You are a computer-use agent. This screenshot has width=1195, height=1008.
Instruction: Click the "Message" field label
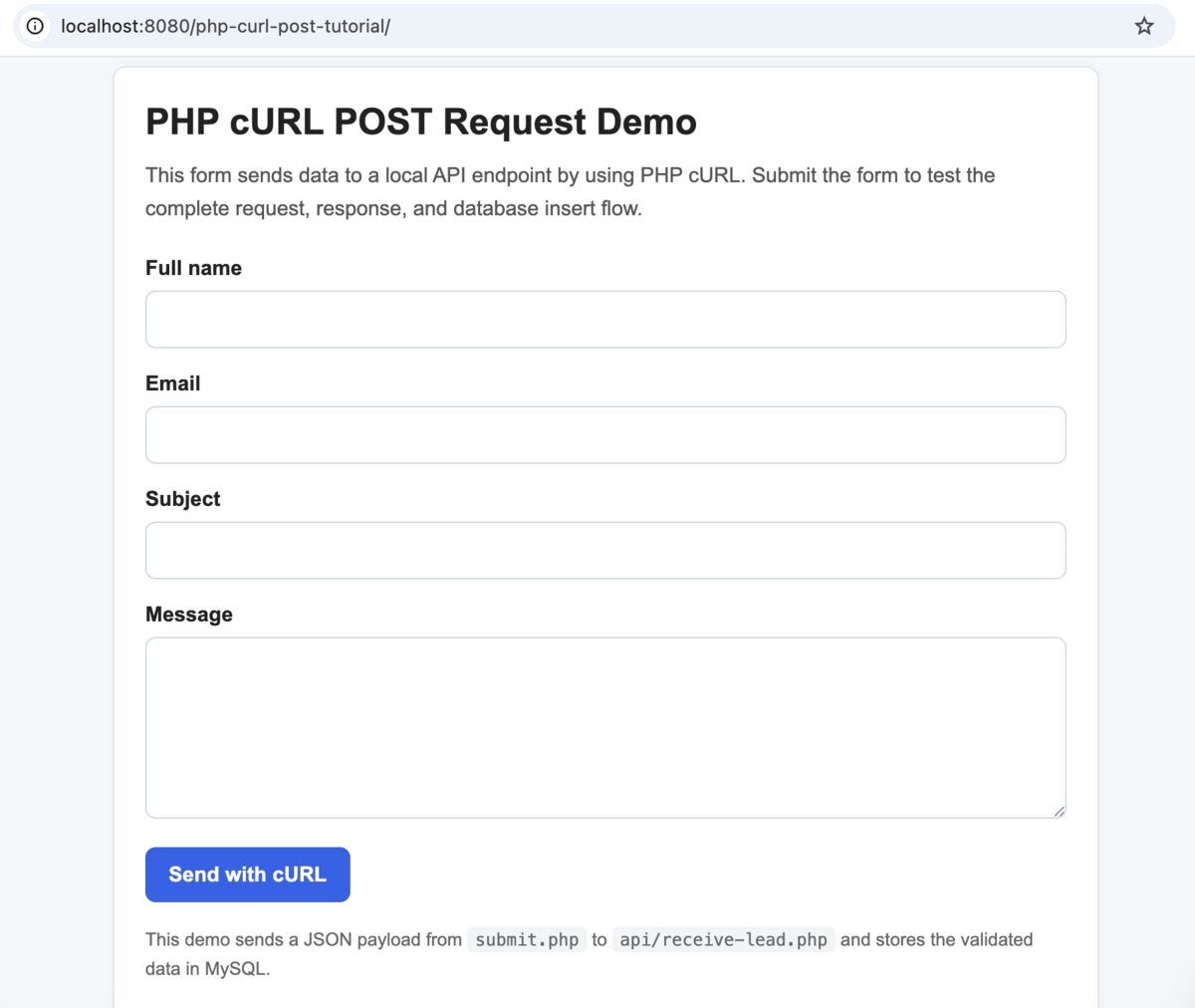click(189, 615)
